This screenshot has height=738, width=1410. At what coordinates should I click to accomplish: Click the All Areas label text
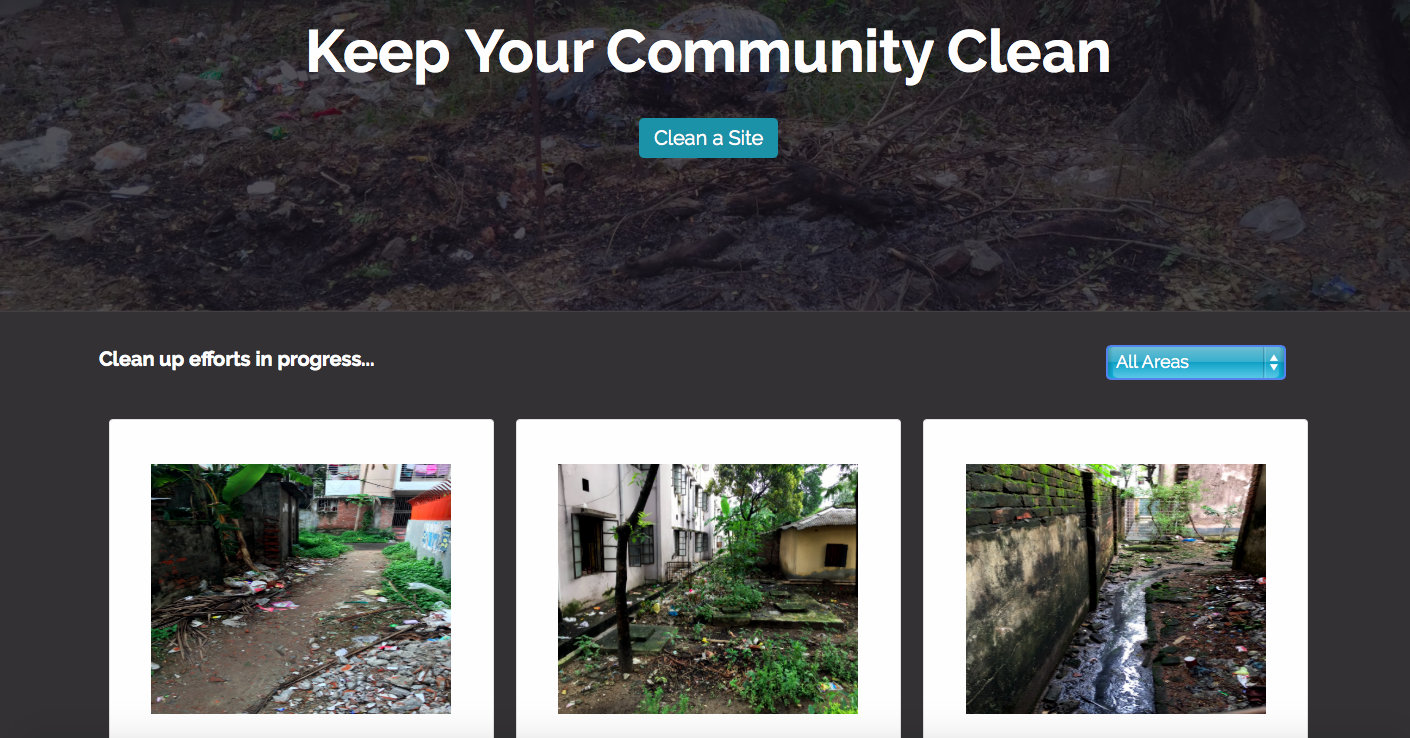click(x=1152, y=362)
